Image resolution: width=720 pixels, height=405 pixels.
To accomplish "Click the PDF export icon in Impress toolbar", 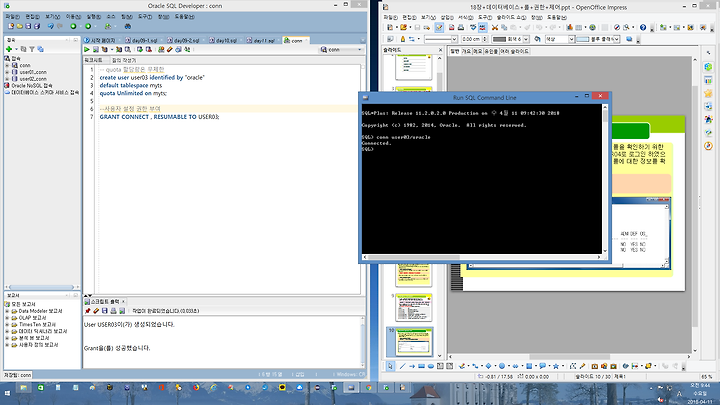I will pos(451,28).
